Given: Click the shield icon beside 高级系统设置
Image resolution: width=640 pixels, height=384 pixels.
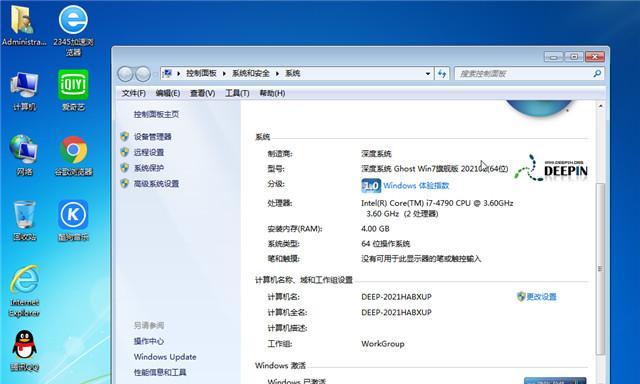Looking at the screenshot, I should (x=125, y=184).
